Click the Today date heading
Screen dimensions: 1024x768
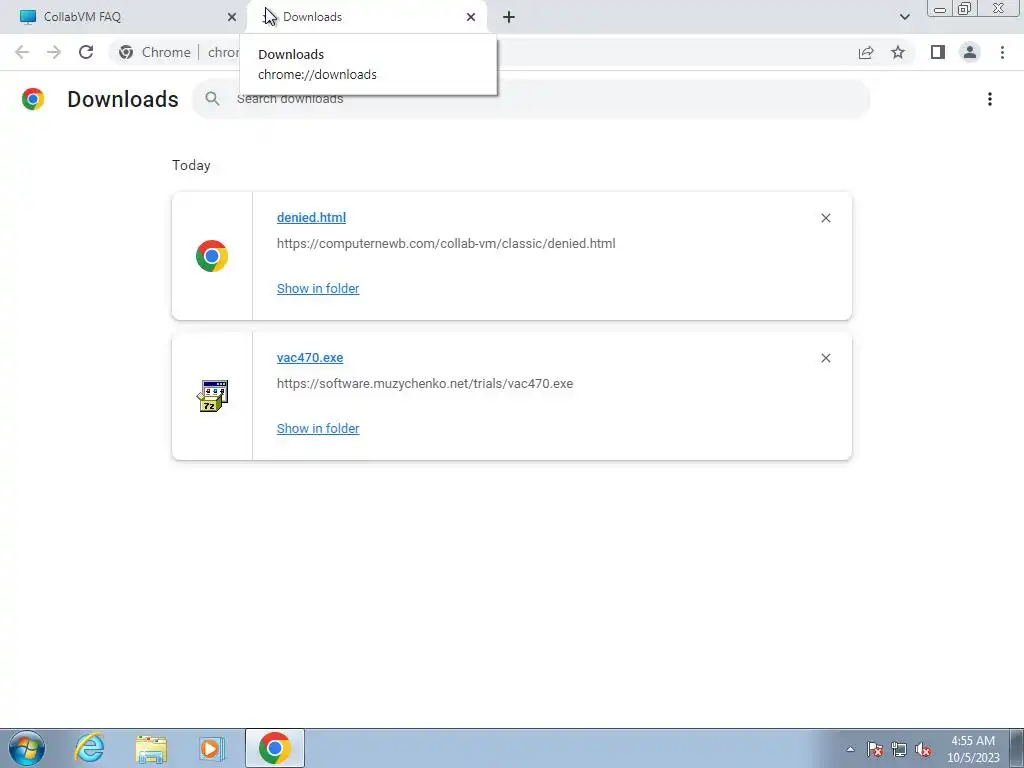[191, 165]
